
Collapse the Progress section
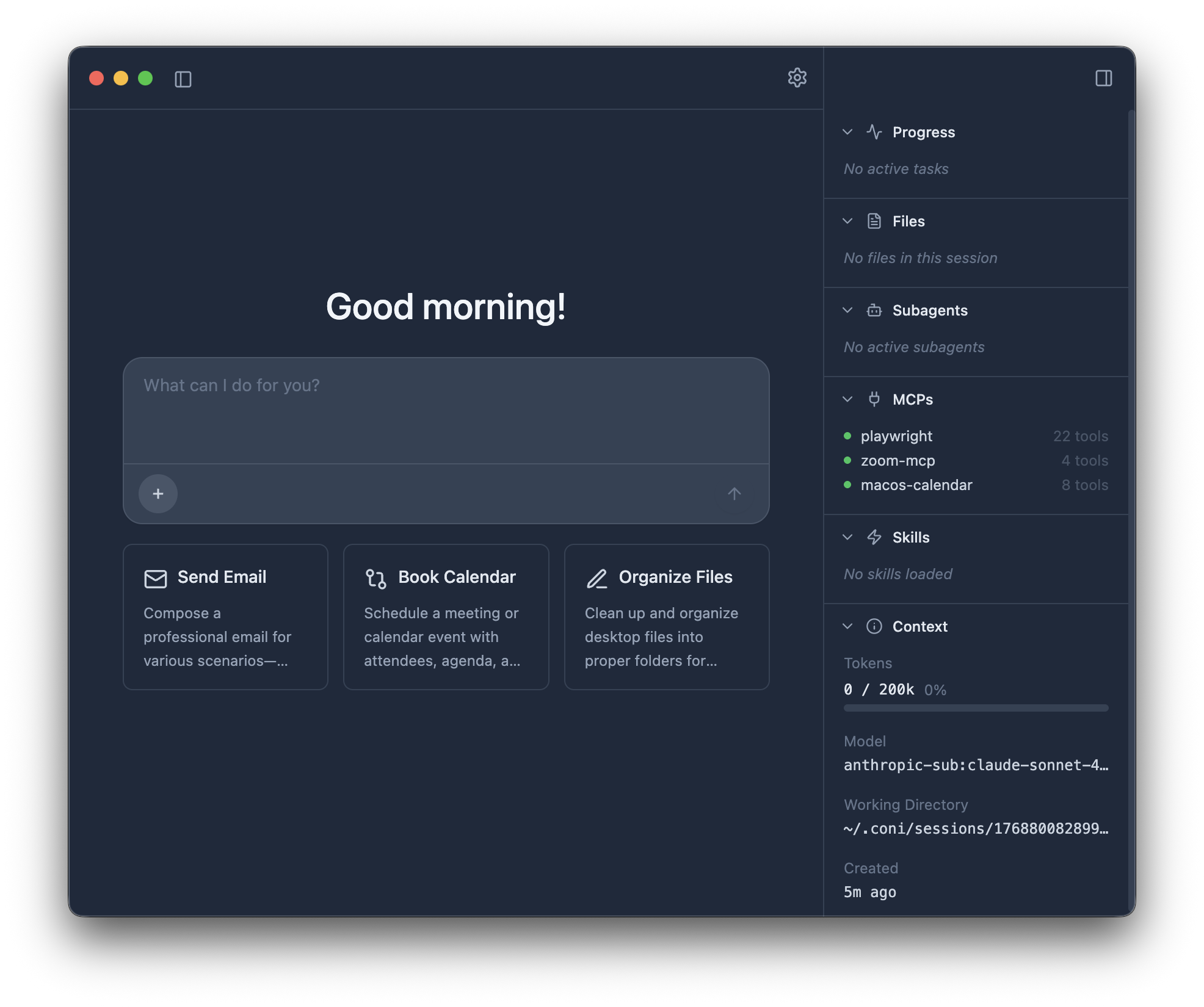pyautogui.click(x=847, y=132)
